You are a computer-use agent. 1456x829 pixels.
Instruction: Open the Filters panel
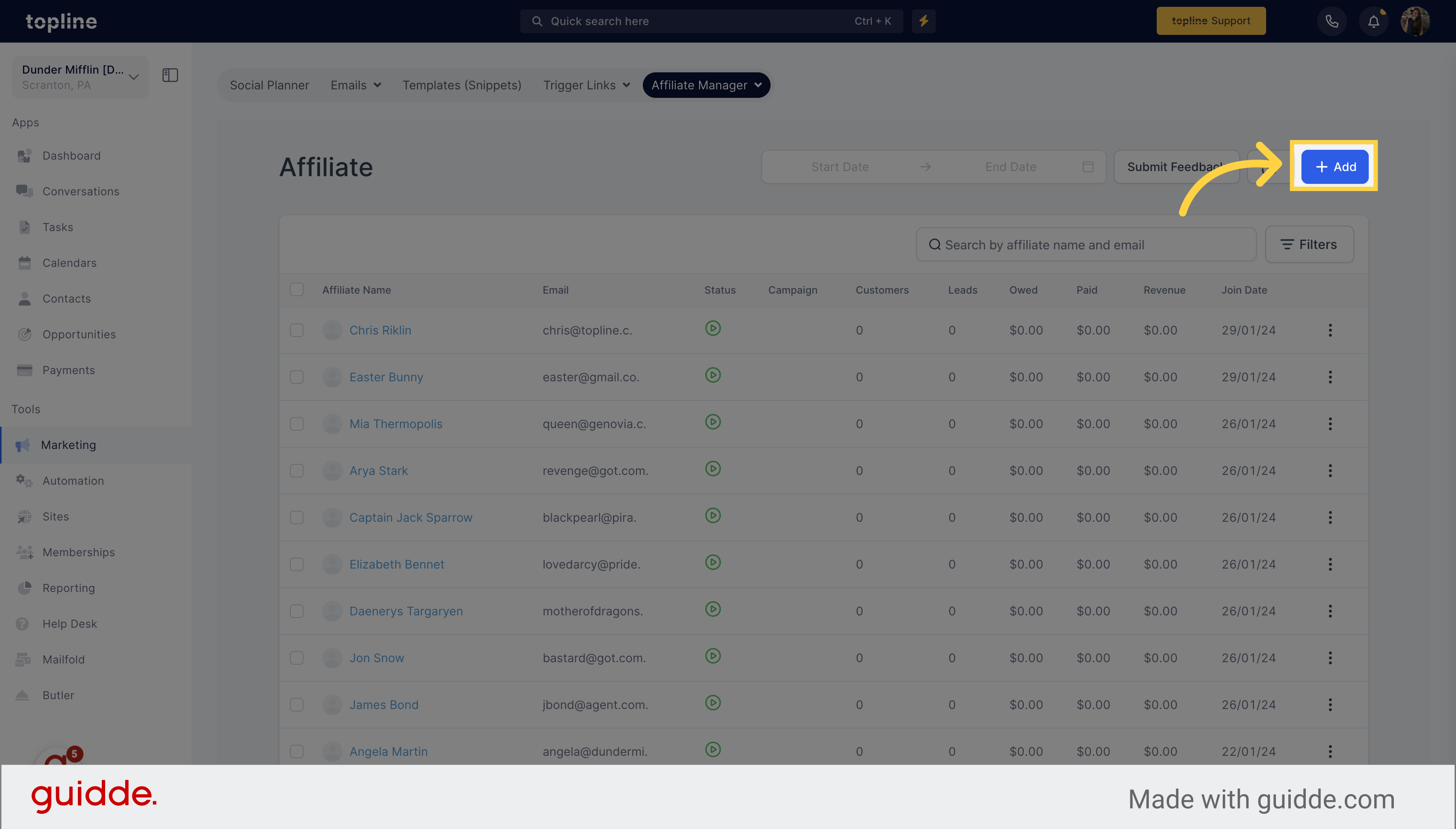pos(1309,244)
